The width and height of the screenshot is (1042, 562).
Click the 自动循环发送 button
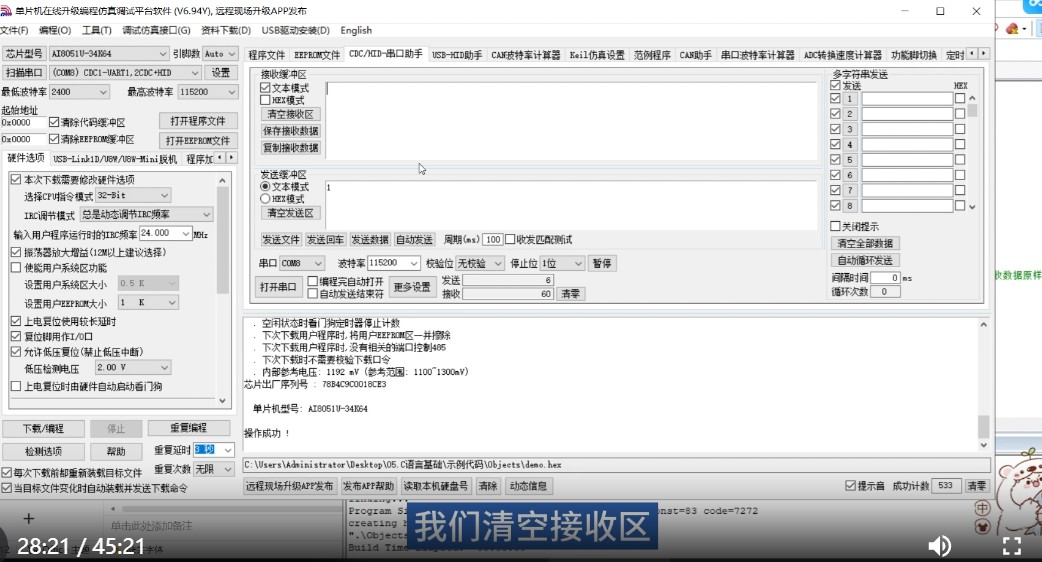[x=865, y=260]
